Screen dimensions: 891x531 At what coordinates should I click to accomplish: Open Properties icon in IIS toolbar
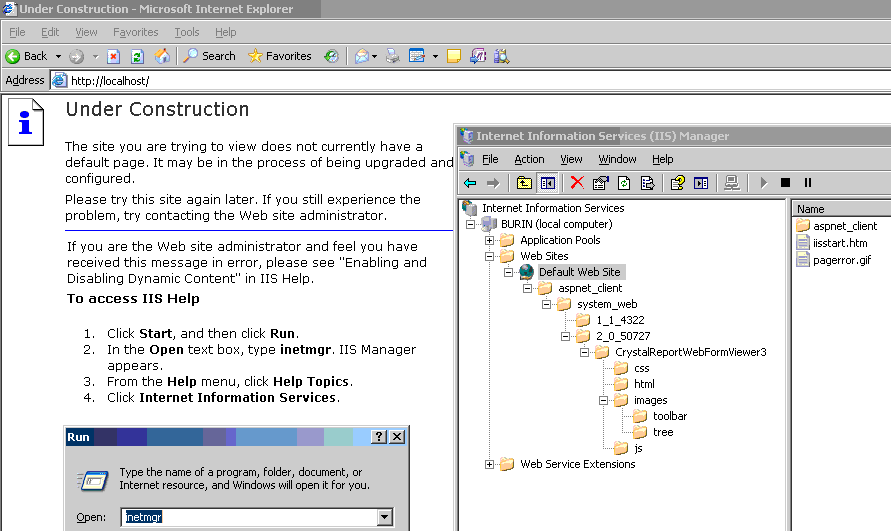point(600,183)
